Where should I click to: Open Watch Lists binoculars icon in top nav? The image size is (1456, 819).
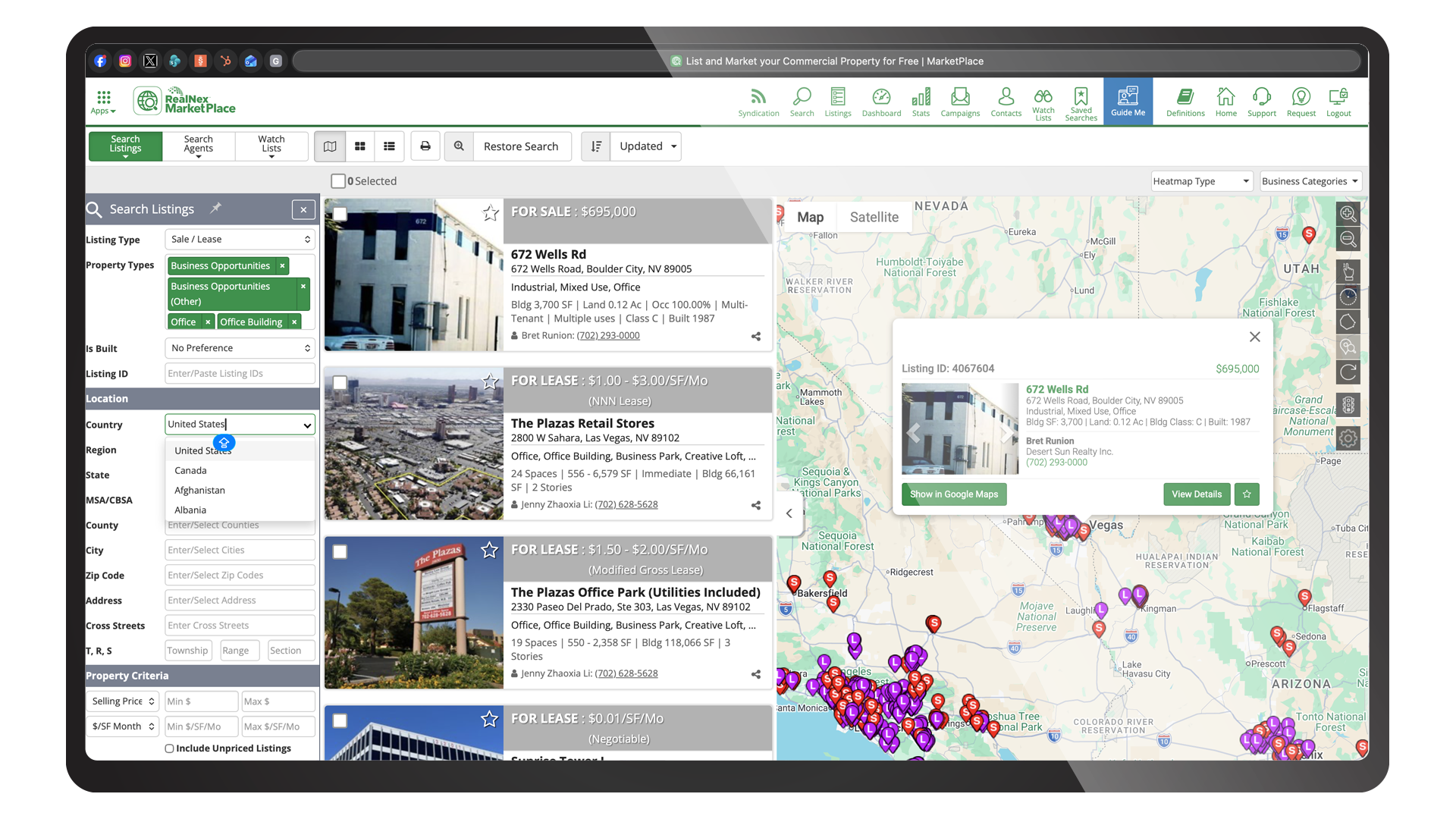(x=1043, y=103)
